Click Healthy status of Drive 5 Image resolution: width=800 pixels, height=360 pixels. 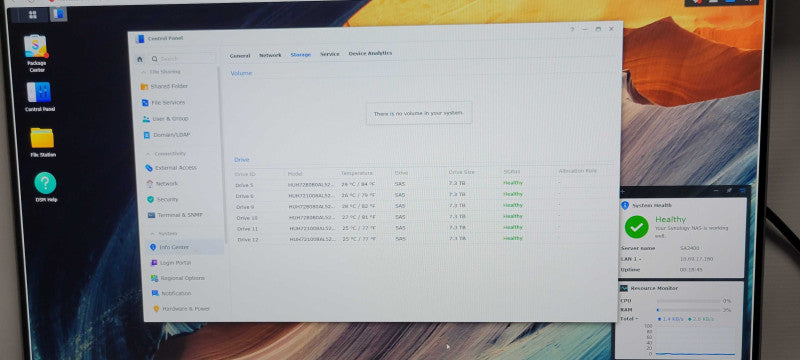[x=513, y=183]
